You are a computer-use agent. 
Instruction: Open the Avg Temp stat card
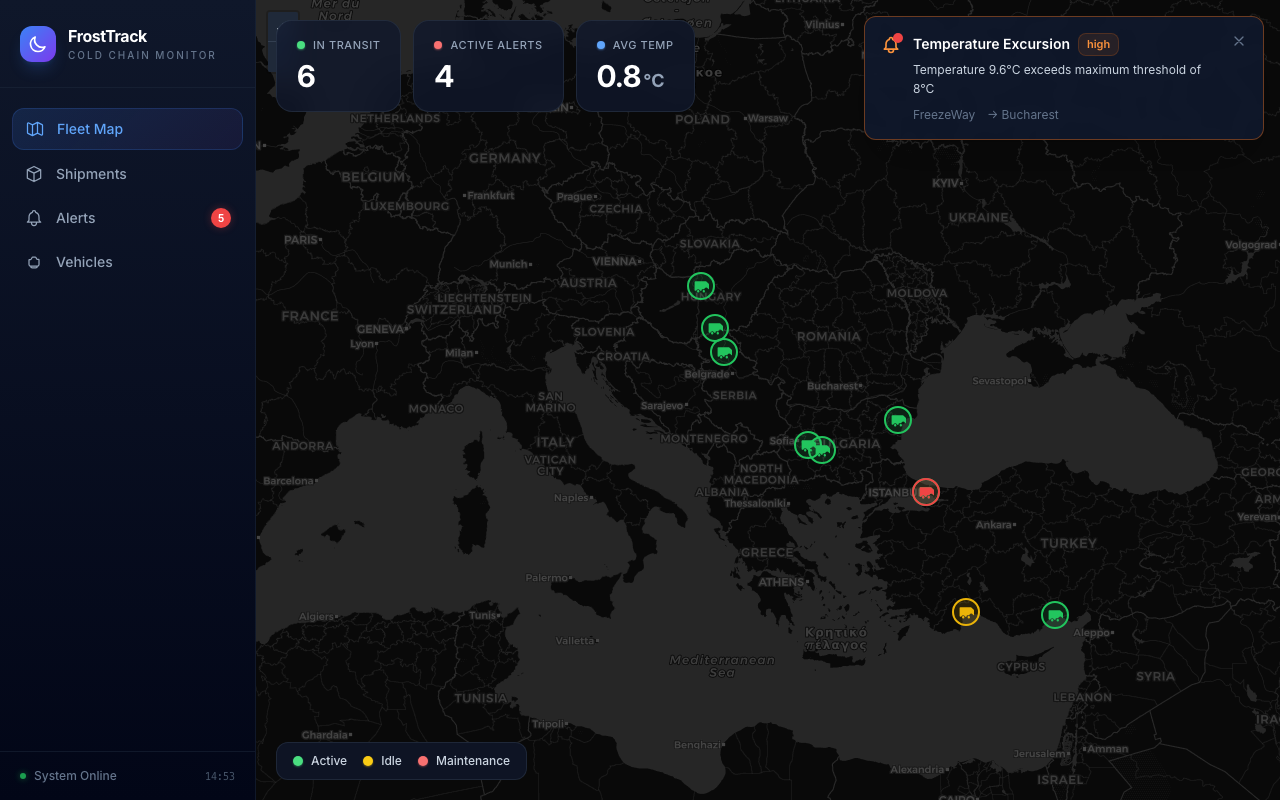(x=635, y=66)
